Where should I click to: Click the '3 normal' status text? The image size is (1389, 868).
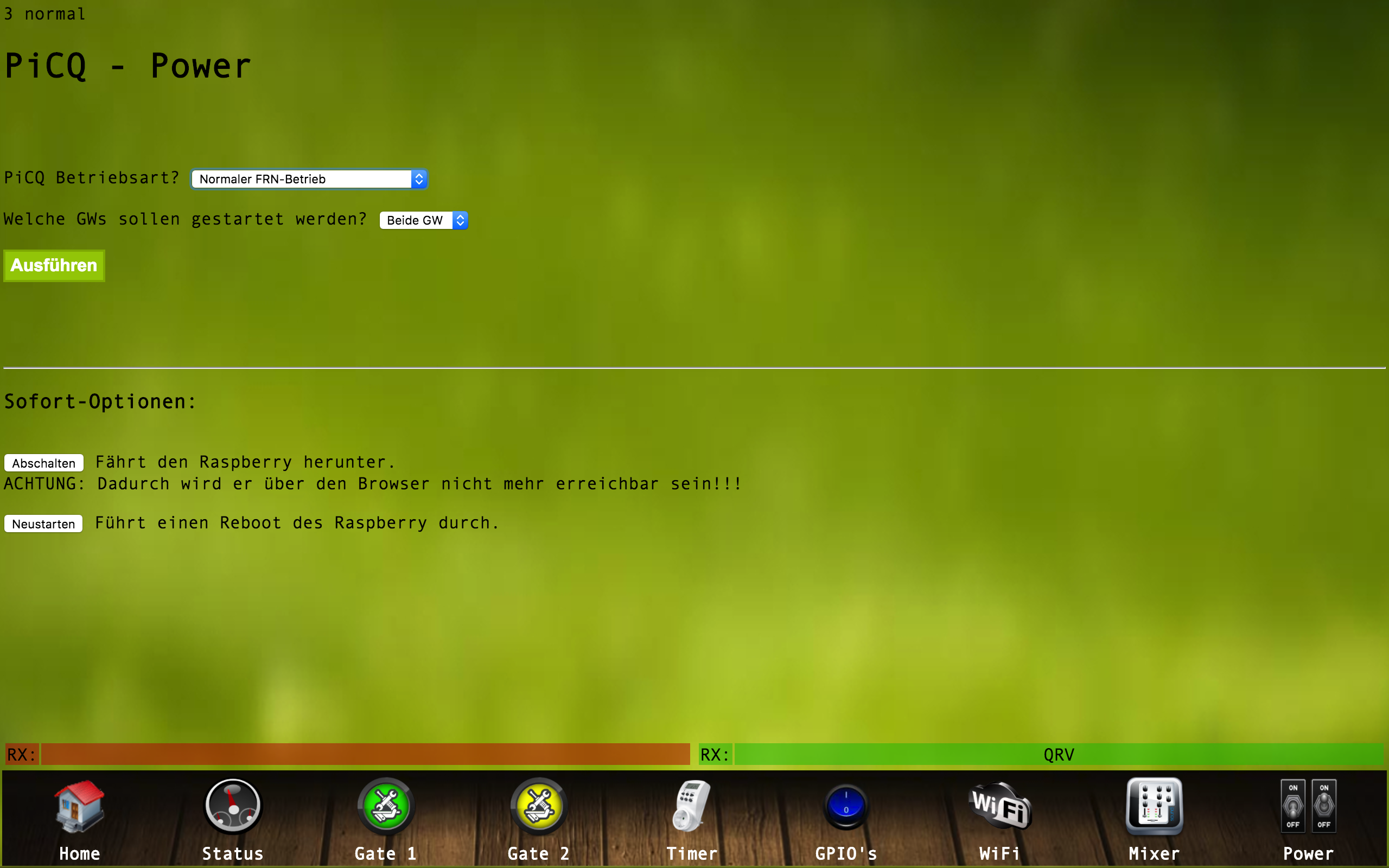44,13
